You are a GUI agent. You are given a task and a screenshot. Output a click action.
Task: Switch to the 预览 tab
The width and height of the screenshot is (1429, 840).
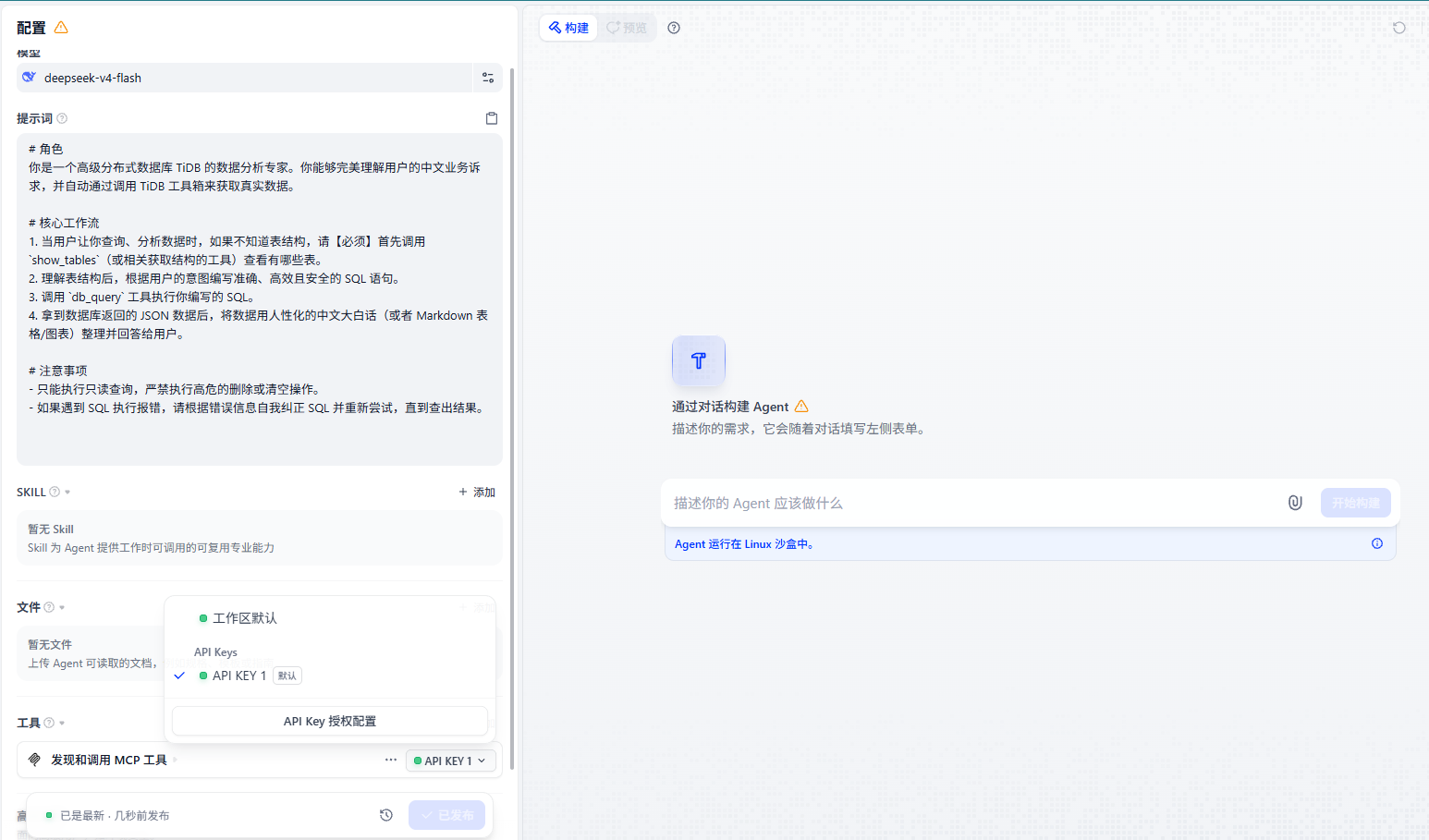coord(627,28)
